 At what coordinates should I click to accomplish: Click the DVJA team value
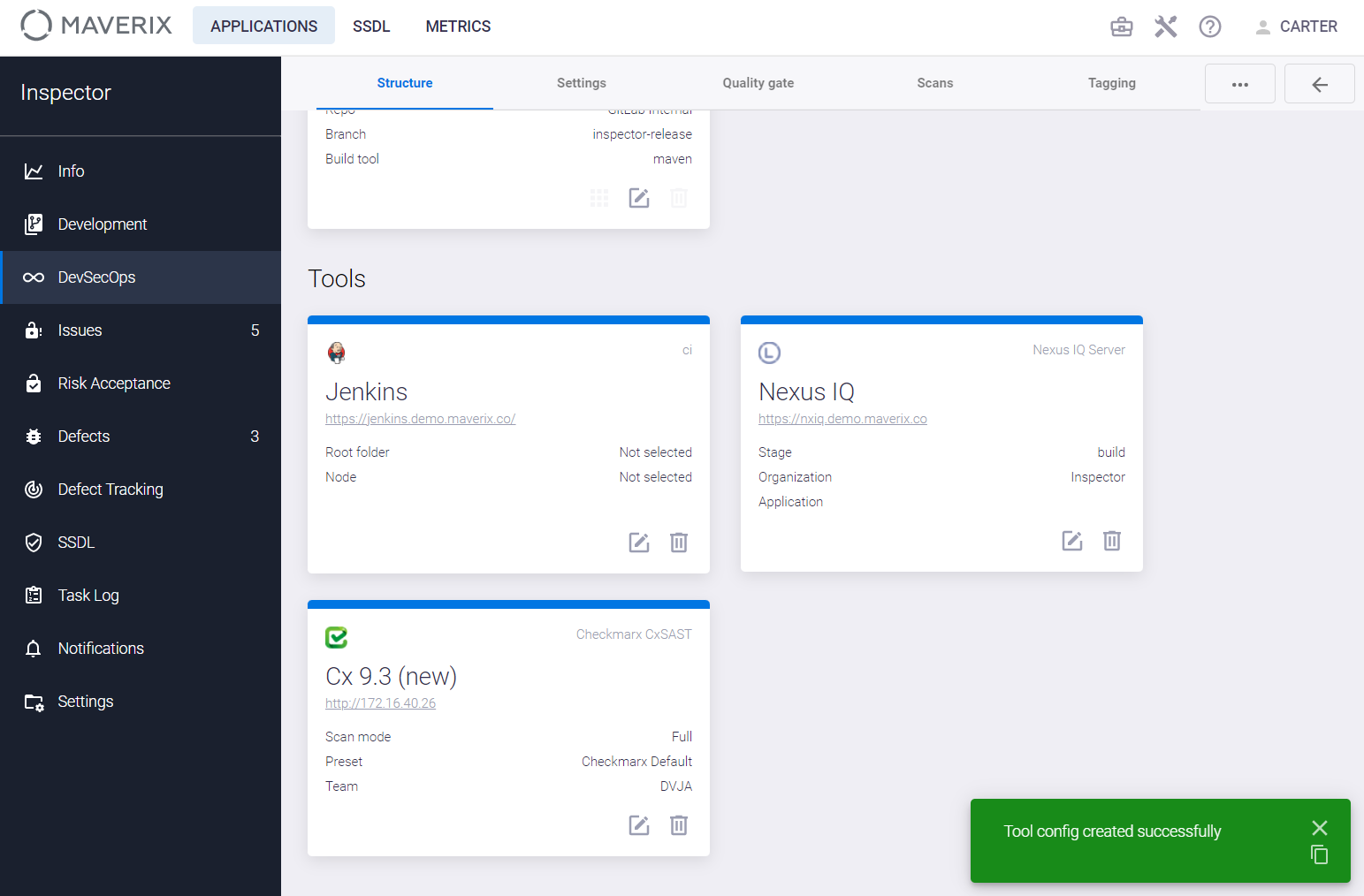point(676,786)
